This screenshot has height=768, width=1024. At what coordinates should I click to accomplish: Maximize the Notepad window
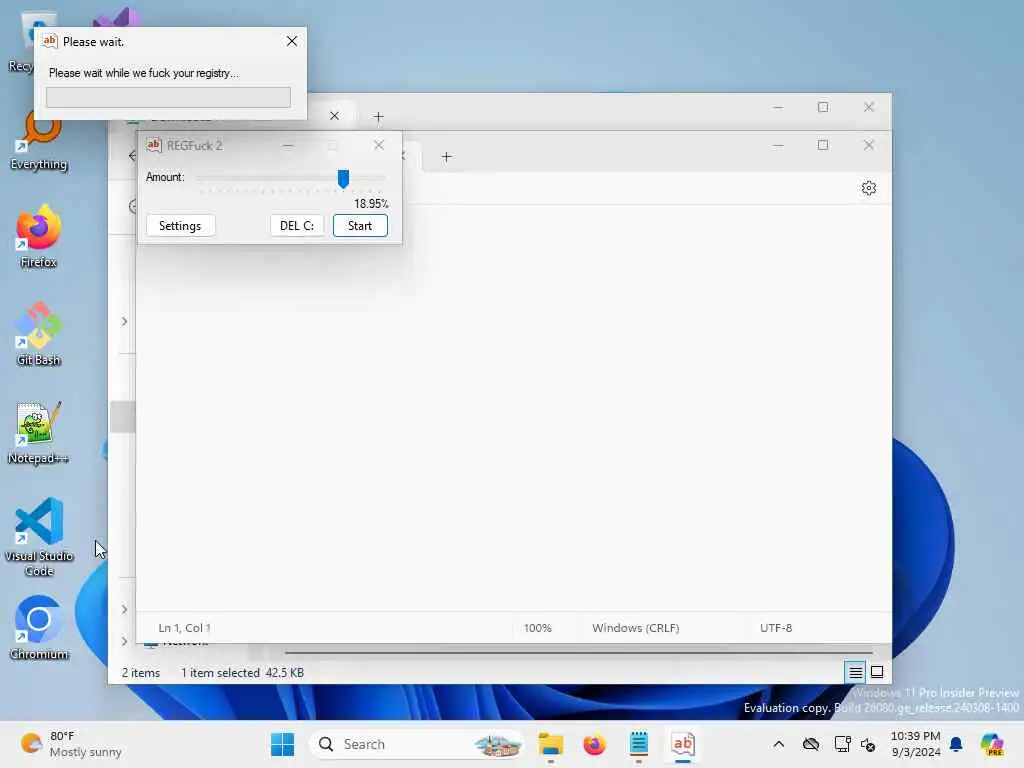click(823, 145)
